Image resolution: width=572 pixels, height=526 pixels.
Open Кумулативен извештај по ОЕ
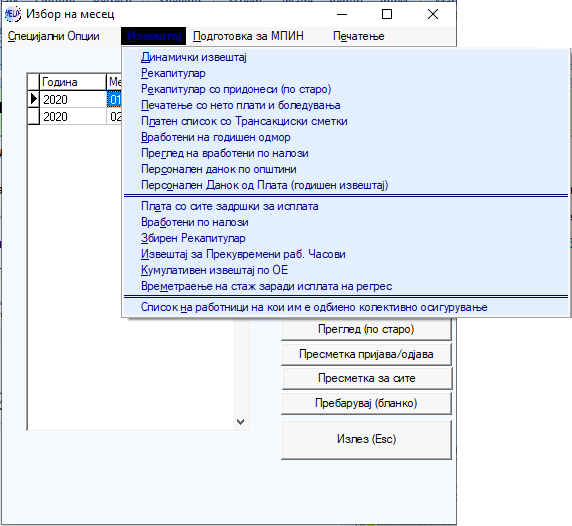pyautogui.click(x=214, y=270)
